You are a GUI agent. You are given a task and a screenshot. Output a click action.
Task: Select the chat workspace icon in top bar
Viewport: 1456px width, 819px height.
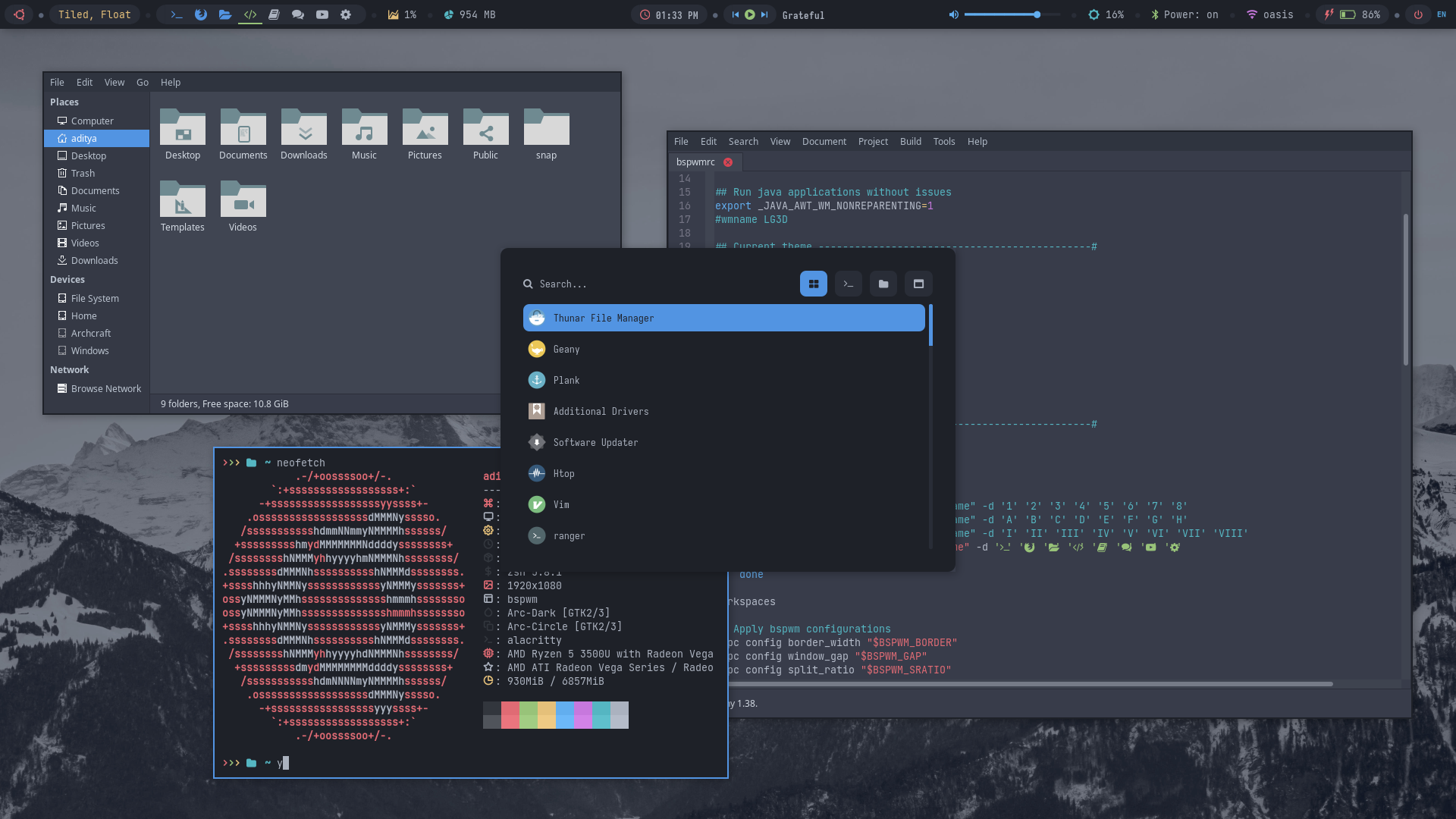click(x=298, y=14)
